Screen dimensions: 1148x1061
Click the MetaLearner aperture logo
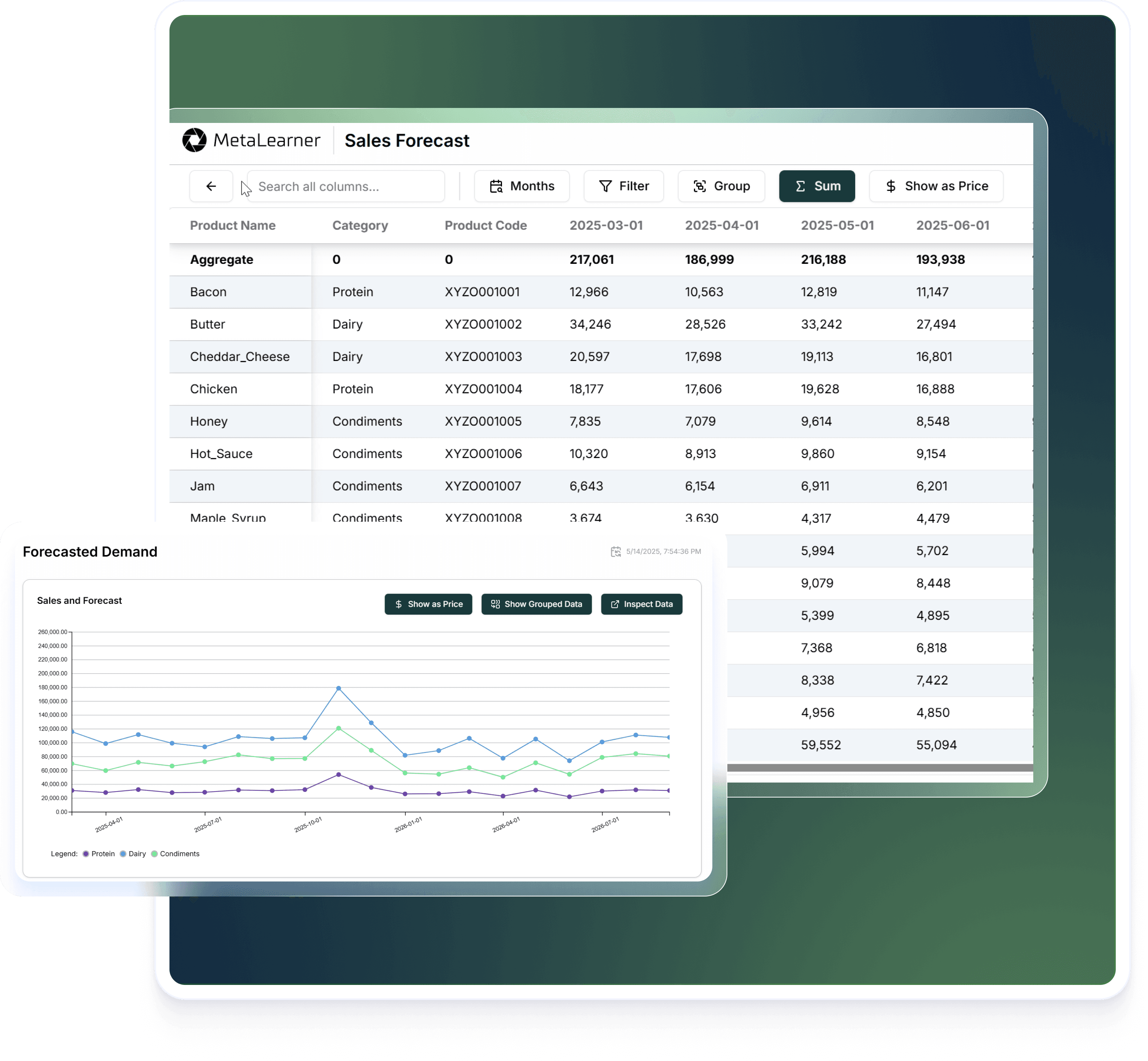(194, 140)
